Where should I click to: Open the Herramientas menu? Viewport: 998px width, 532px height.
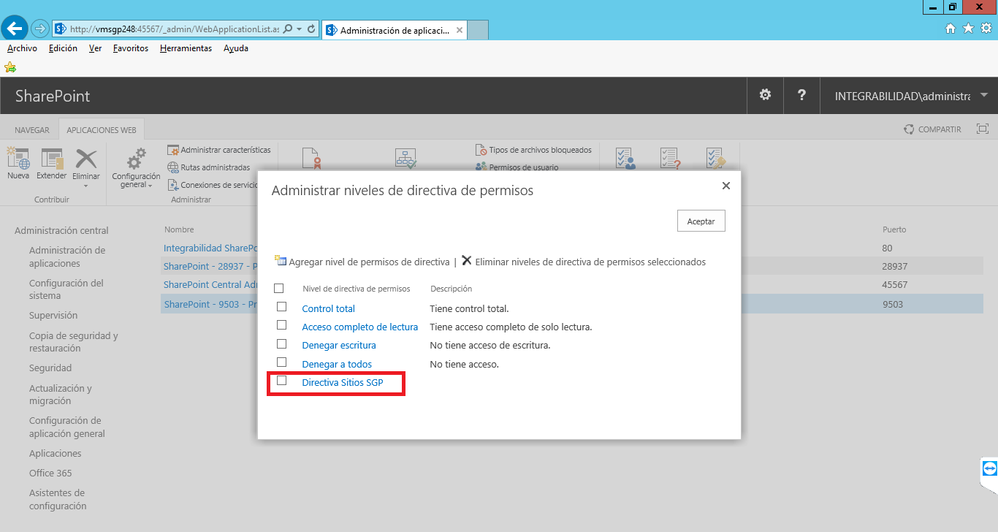(186, 48)
